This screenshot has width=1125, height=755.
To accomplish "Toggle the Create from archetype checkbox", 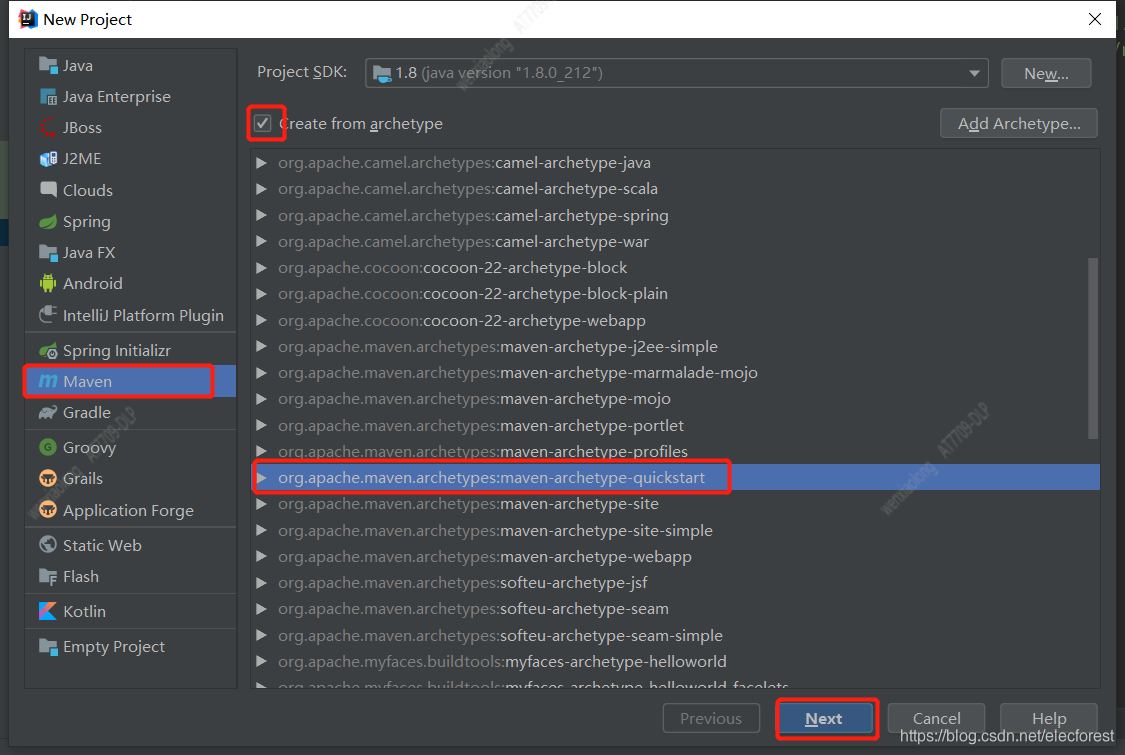I will pos(263,123).
